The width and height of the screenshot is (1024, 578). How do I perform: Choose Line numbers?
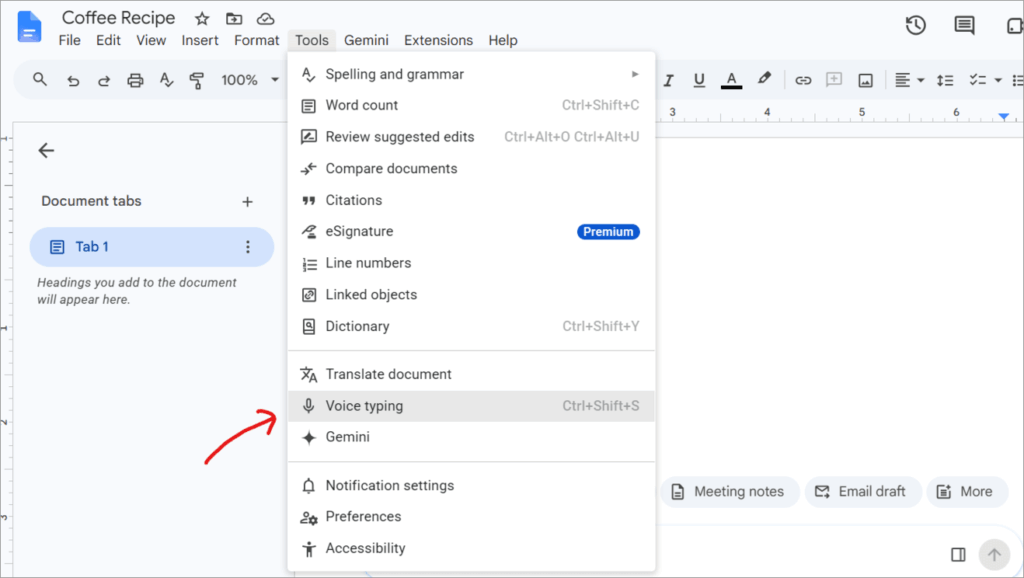click(471, 263)
